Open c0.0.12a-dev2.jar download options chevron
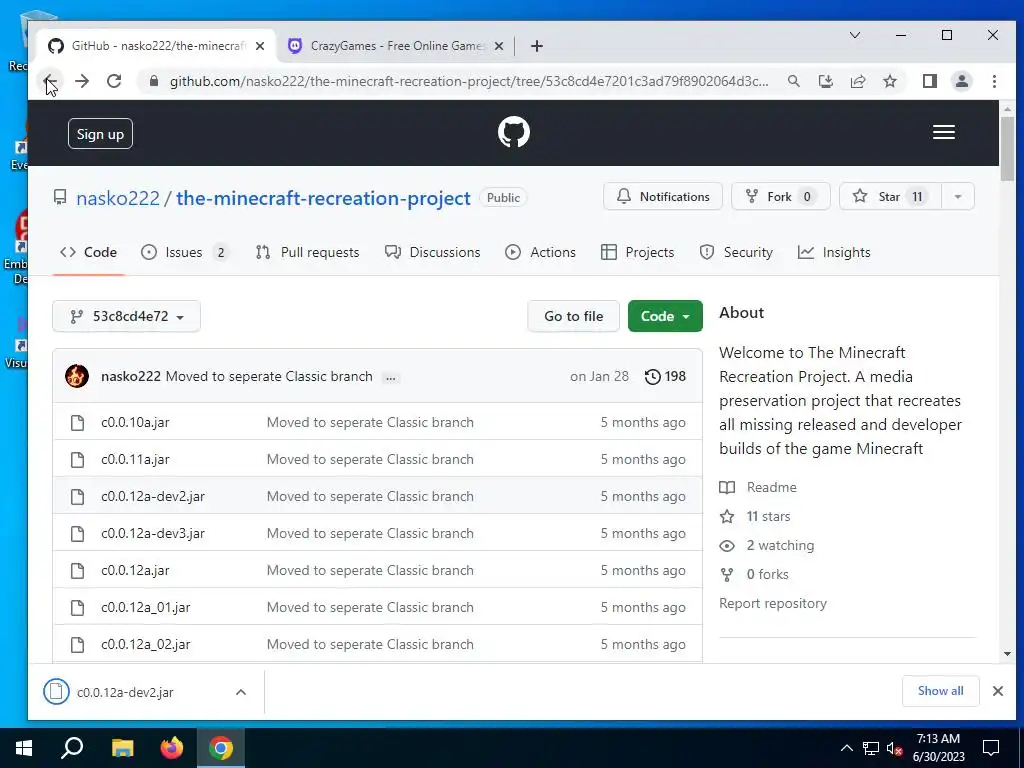1024x768 pixels. coord(240,692)
